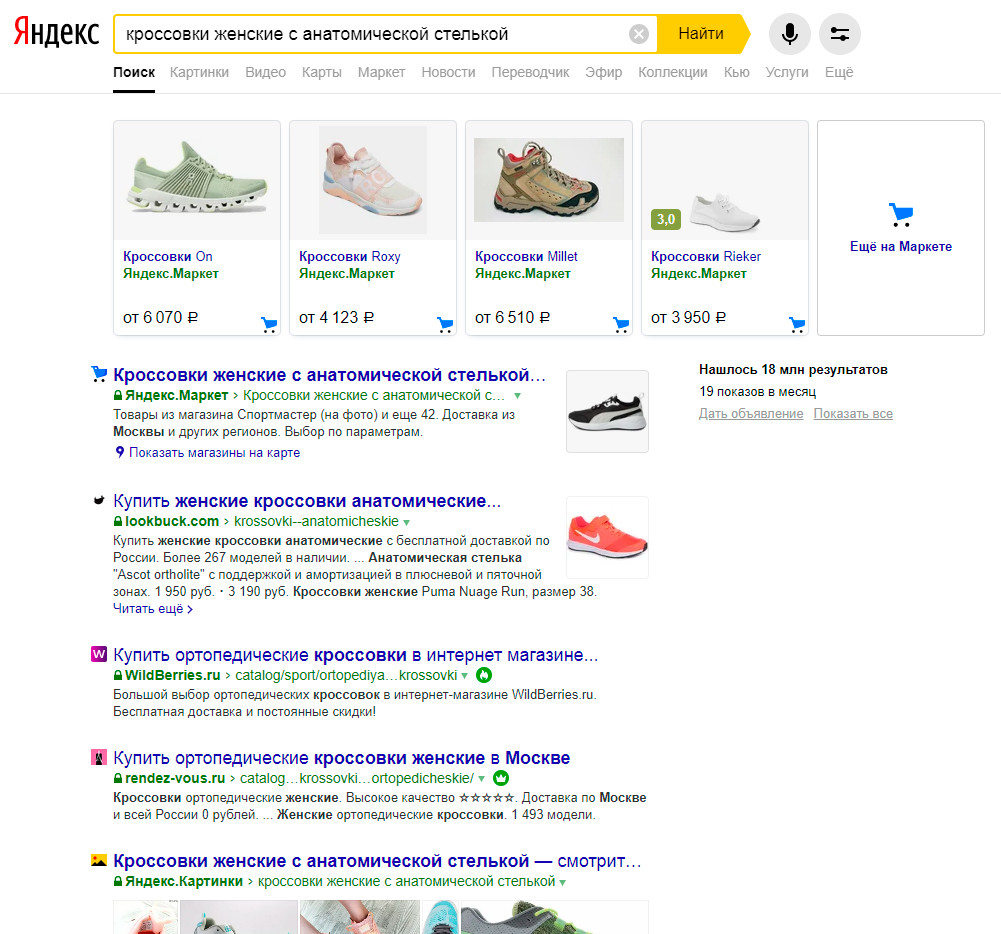
Task: Click the Показать все link
Action: coord(853,414)
